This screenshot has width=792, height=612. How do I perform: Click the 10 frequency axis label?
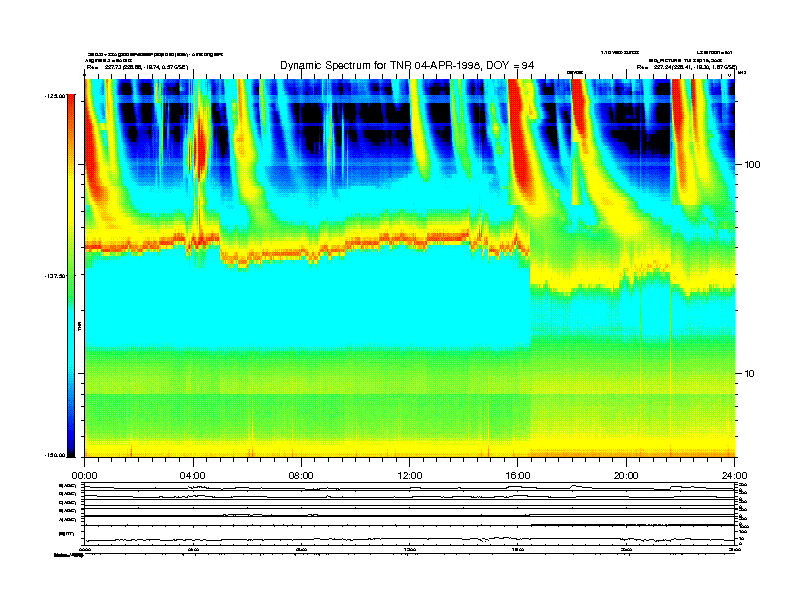[750, 374]
